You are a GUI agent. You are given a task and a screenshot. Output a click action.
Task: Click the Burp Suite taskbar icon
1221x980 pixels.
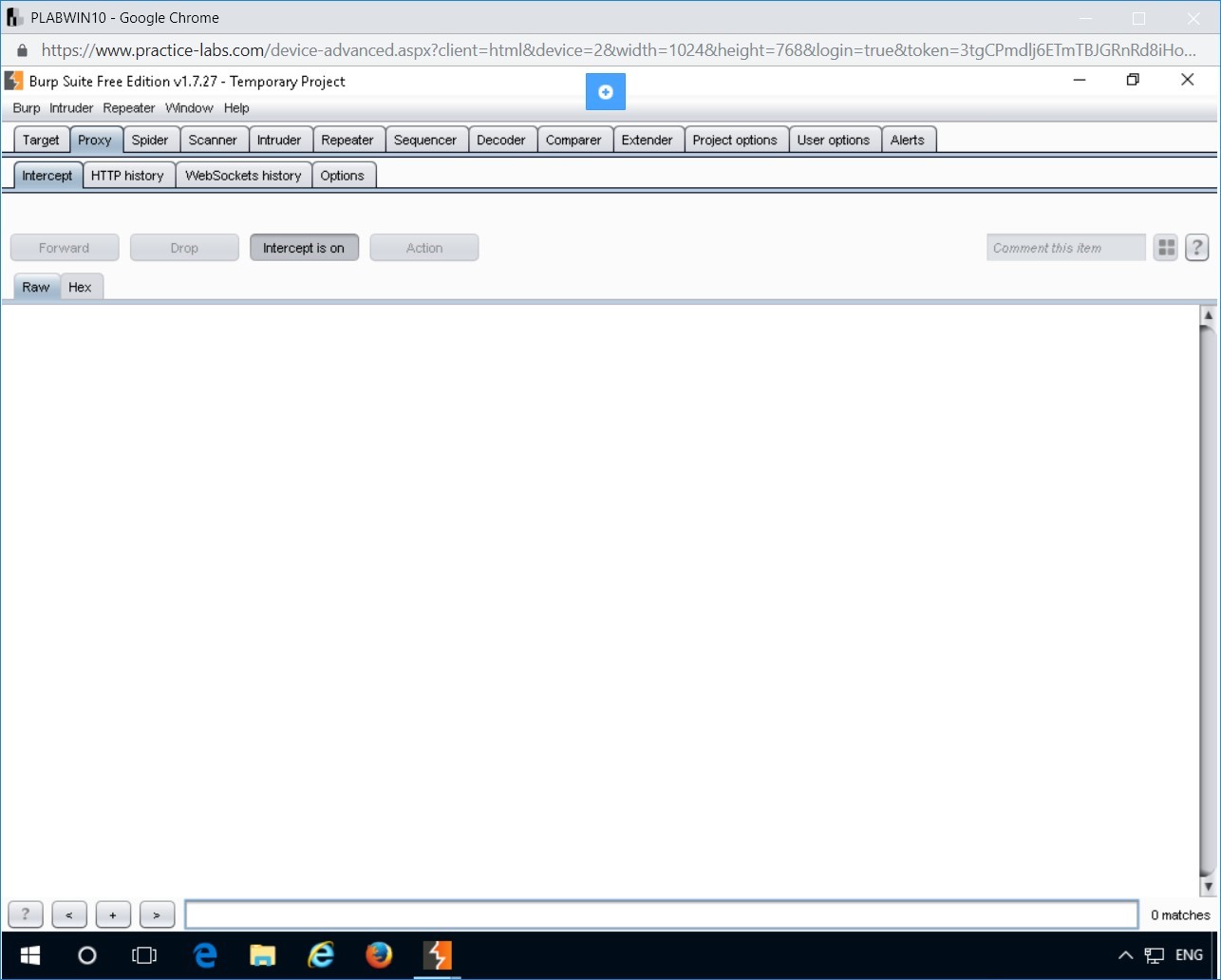[x=437, y=955]
